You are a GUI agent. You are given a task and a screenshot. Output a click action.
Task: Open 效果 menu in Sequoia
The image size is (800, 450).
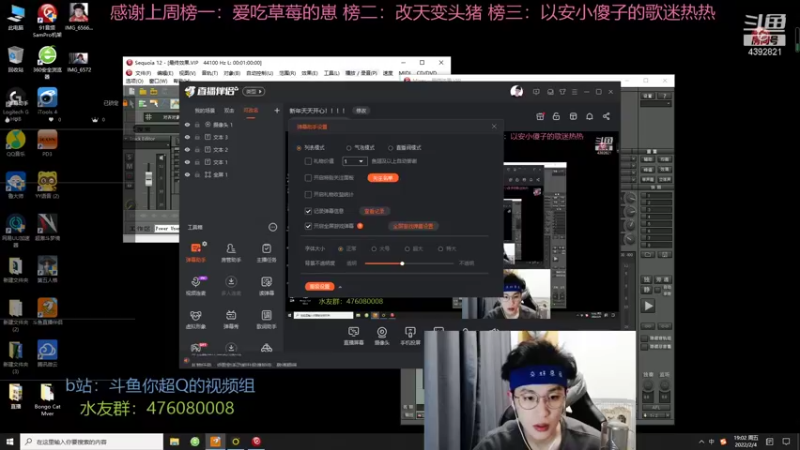[x=309, y=73]
